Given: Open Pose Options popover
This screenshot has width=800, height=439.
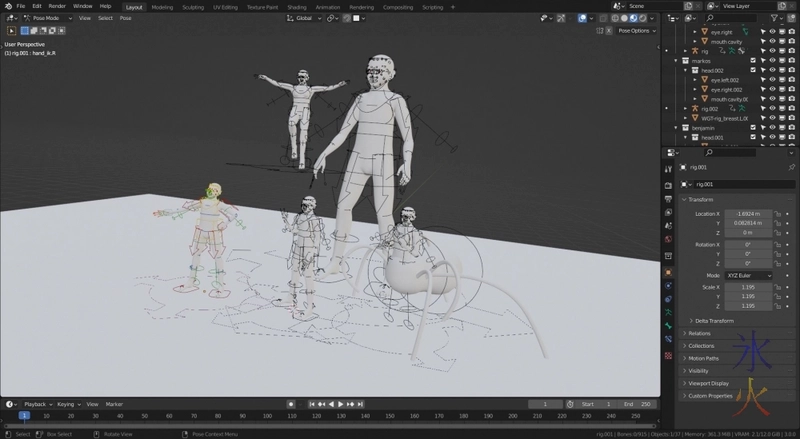Looking at the screenshot, I should 636,31.
